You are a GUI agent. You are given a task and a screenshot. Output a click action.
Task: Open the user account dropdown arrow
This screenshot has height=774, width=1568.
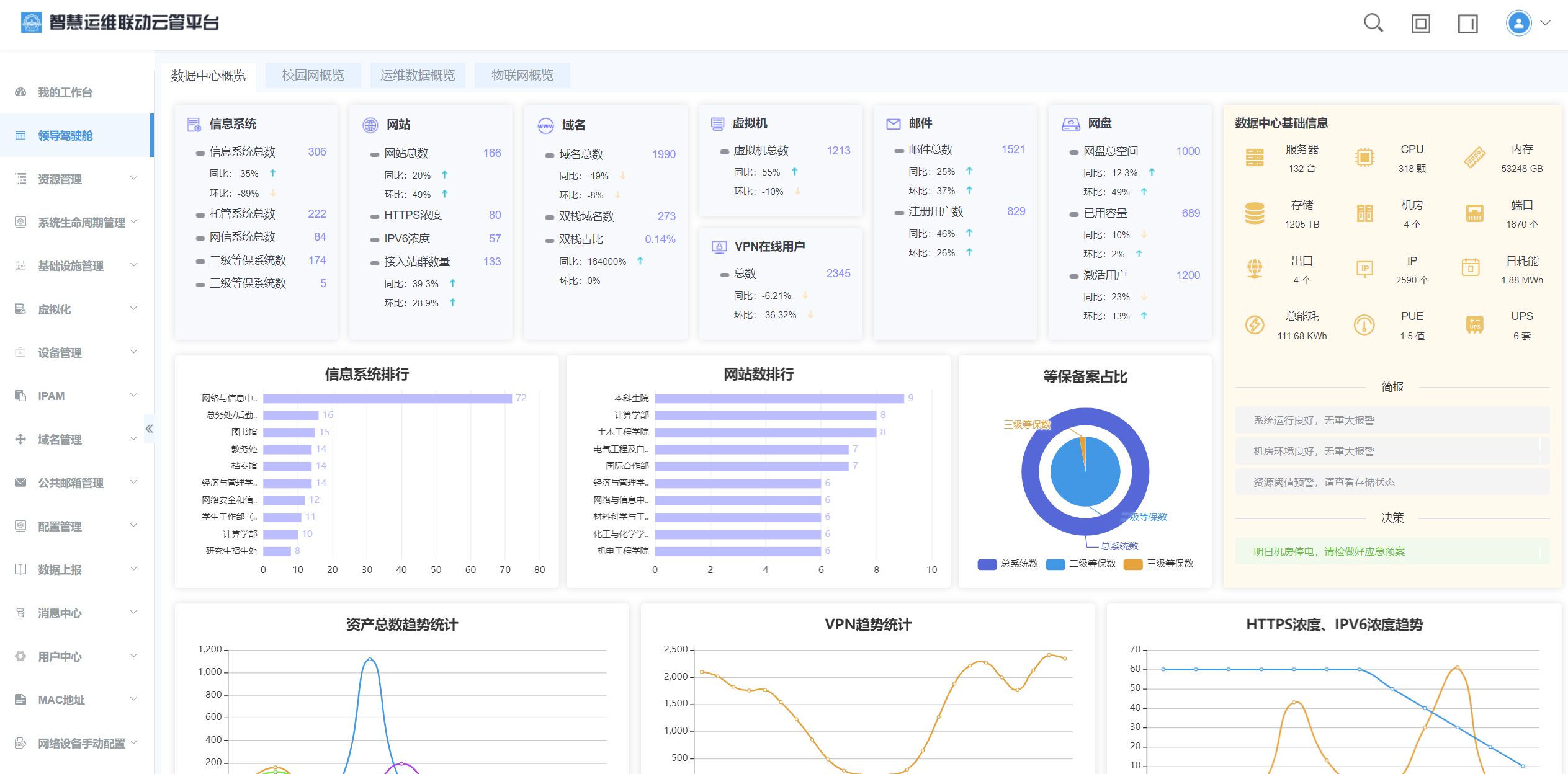(x=1546, y=24)
